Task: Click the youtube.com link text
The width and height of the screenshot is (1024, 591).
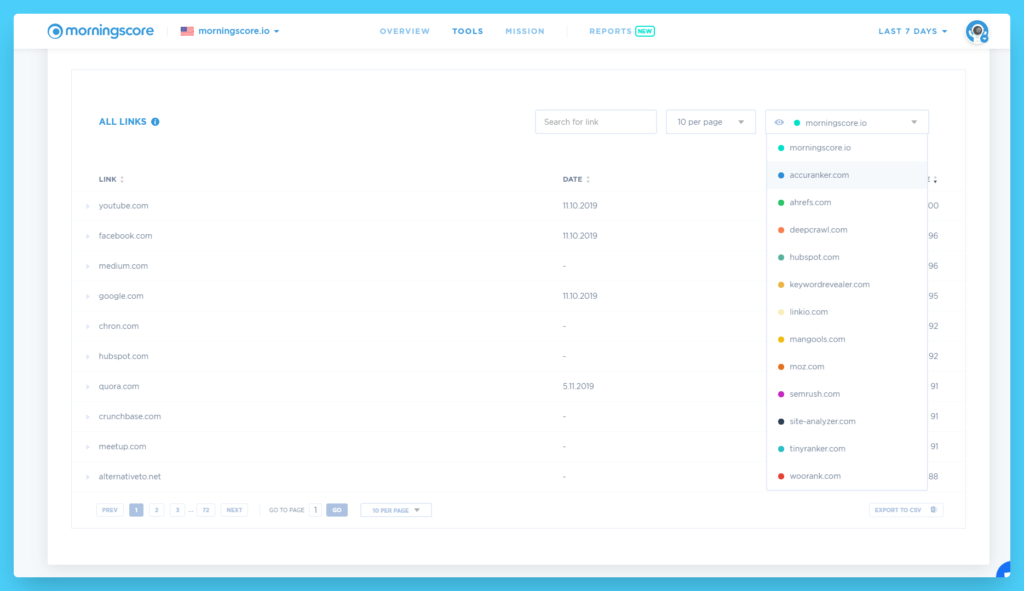Action: point(123,206)
